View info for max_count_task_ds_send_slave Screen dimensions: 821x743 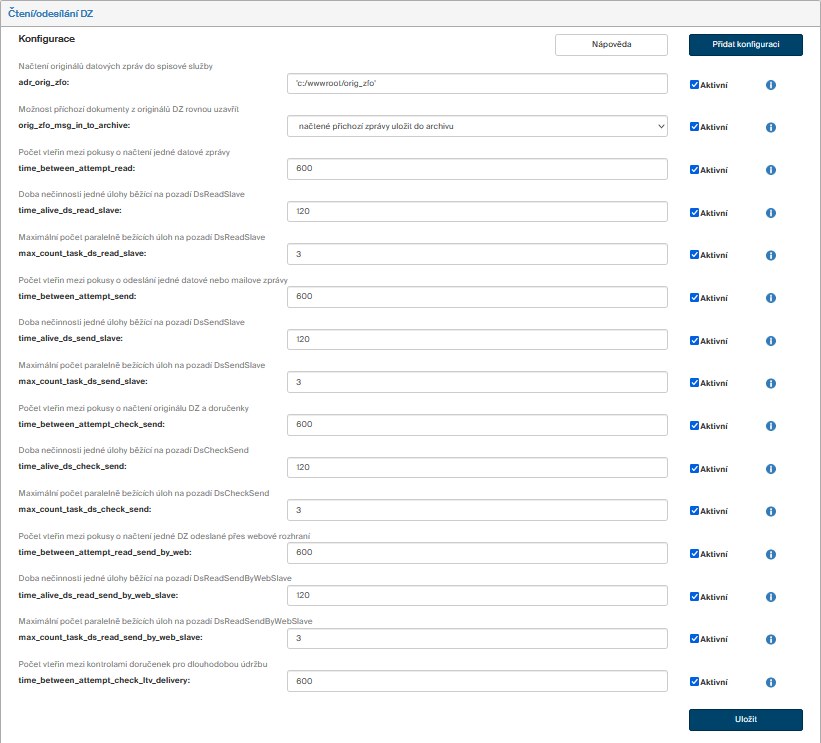coord(770,383)
